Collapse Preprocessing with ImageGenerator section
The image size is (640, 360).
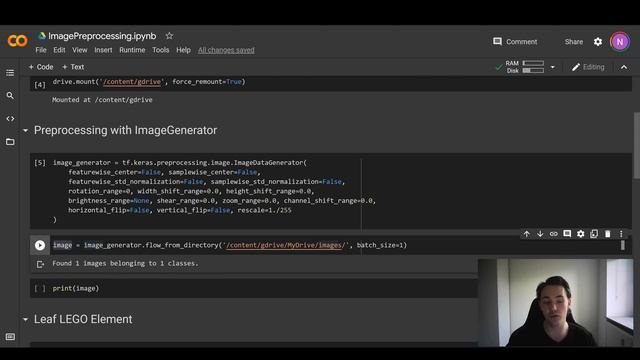pos(25,131)
